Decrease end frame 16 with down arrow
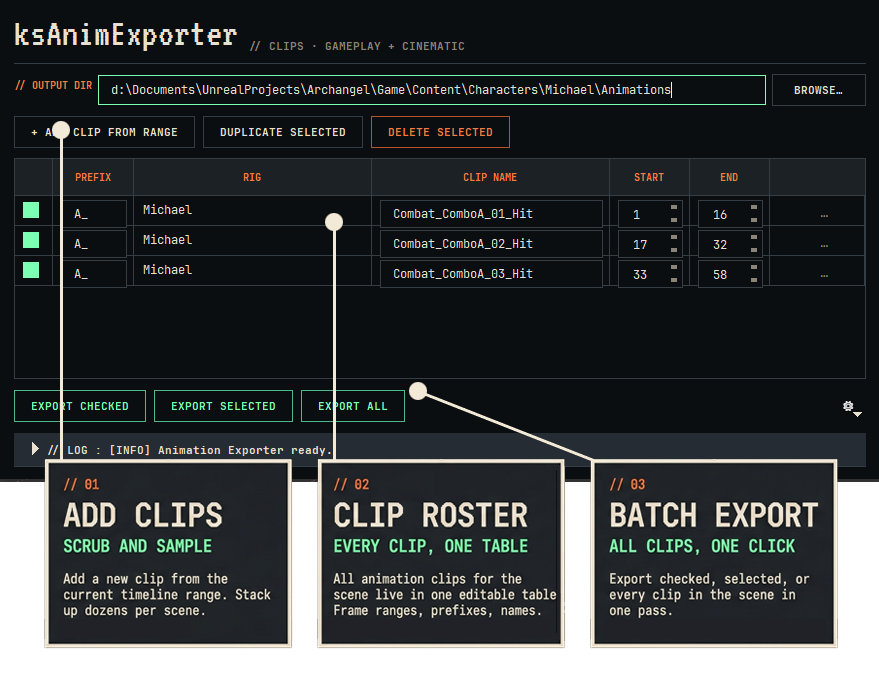The width and height of the screenshot is (879, 698). (754, 220)
